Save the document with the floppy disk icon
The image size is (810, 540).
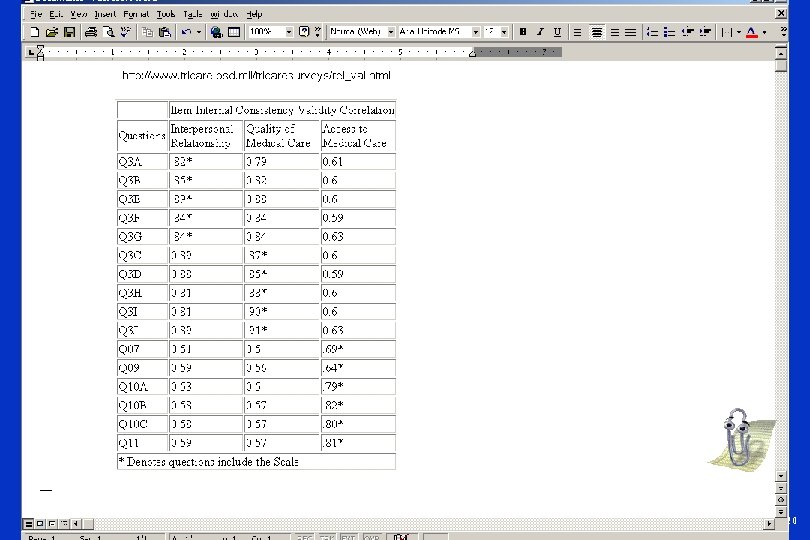point(69,32)
